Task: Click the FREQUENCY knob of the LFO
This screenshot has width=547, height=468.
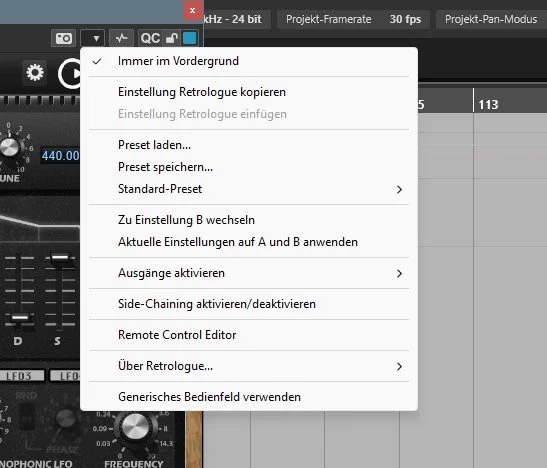Action: click(135, 426)
